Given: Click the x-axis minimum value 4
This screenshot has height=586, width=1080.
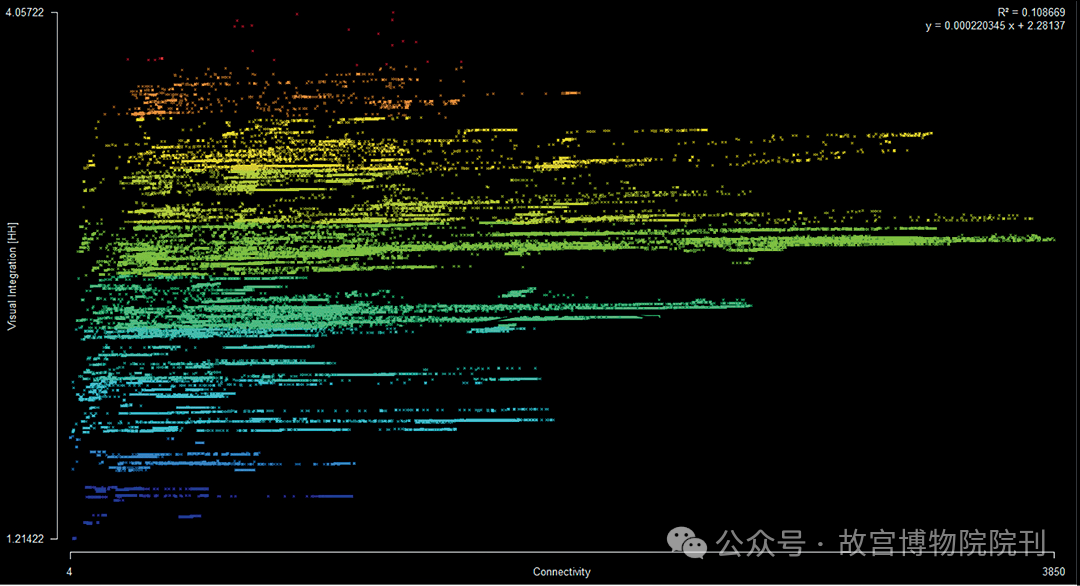Looking at the screenshot, I should pos(69,572).
